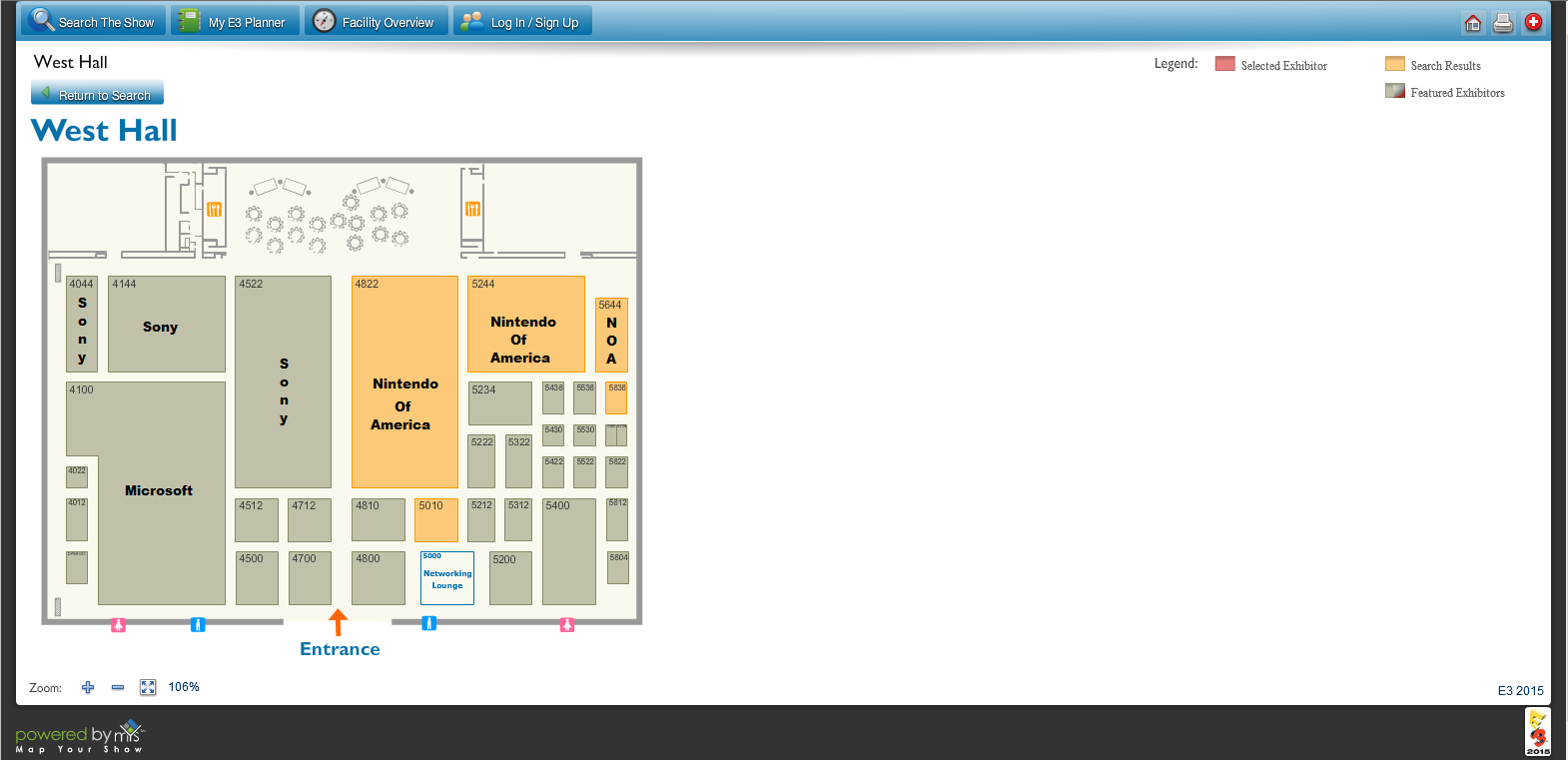Viewport: 1568px width, 760px height.
Task: Click the Search Results legend swatch
Action: click(x=1395, y=64)
